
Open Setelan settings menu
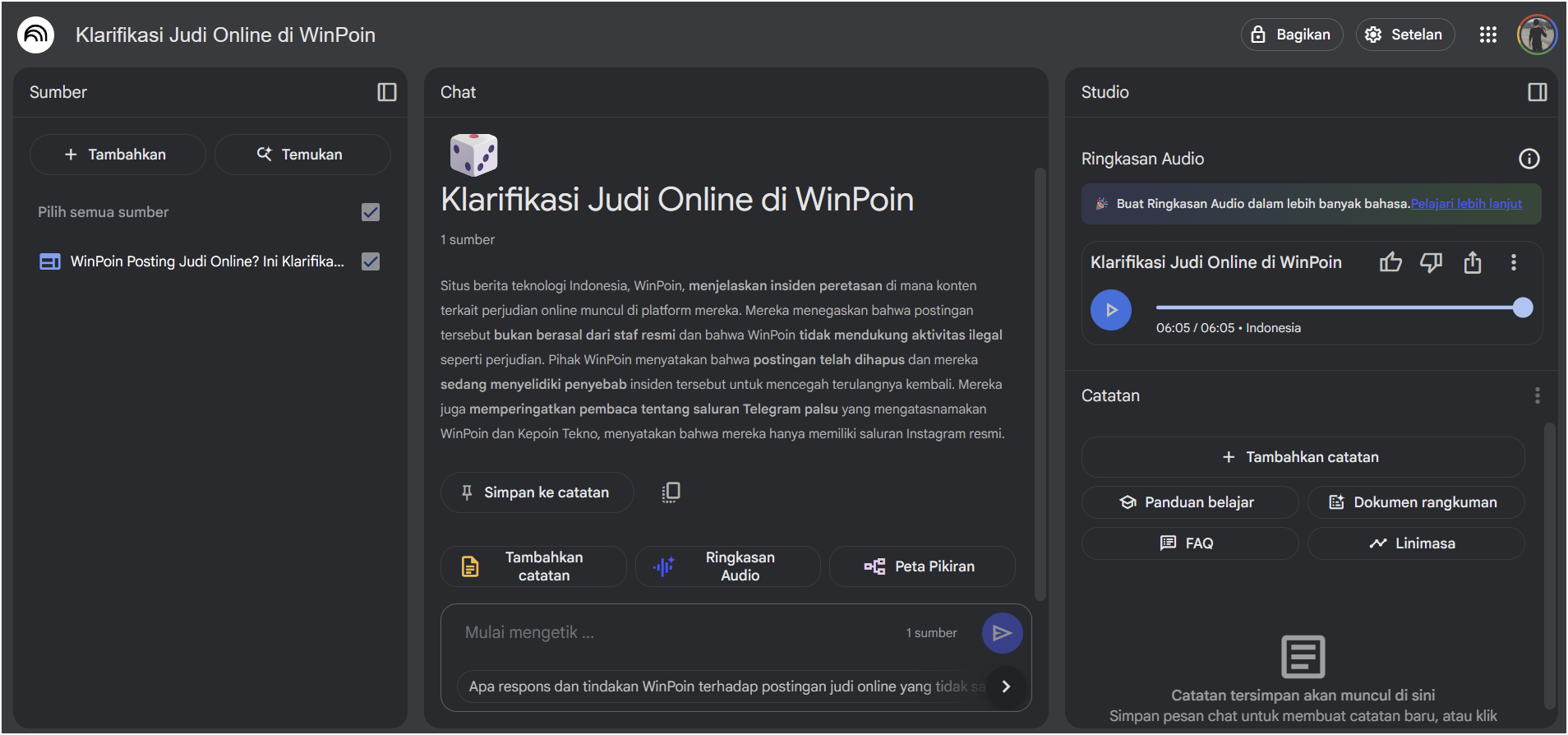(1404, 35)
